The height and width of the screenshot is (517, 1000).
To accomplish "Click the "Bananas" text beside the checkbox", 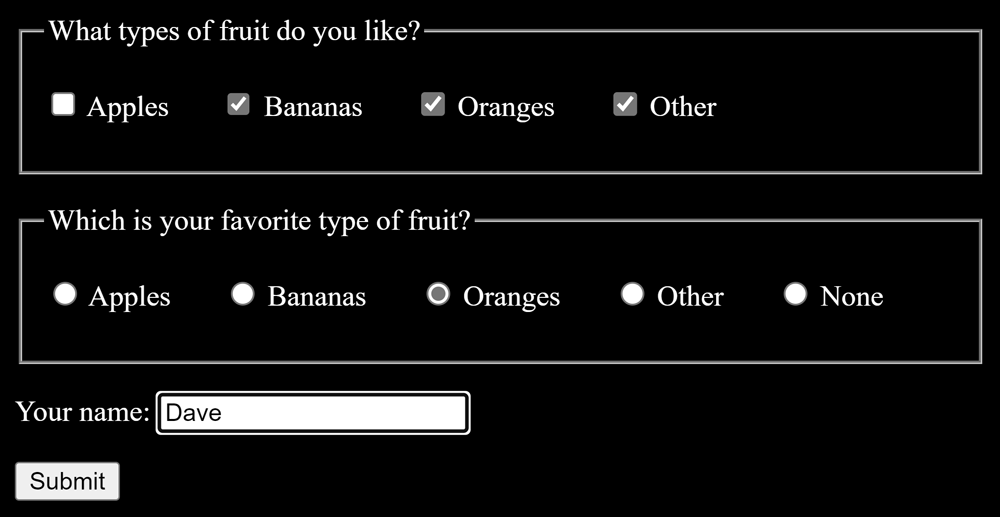I will (x=313, y=107).
